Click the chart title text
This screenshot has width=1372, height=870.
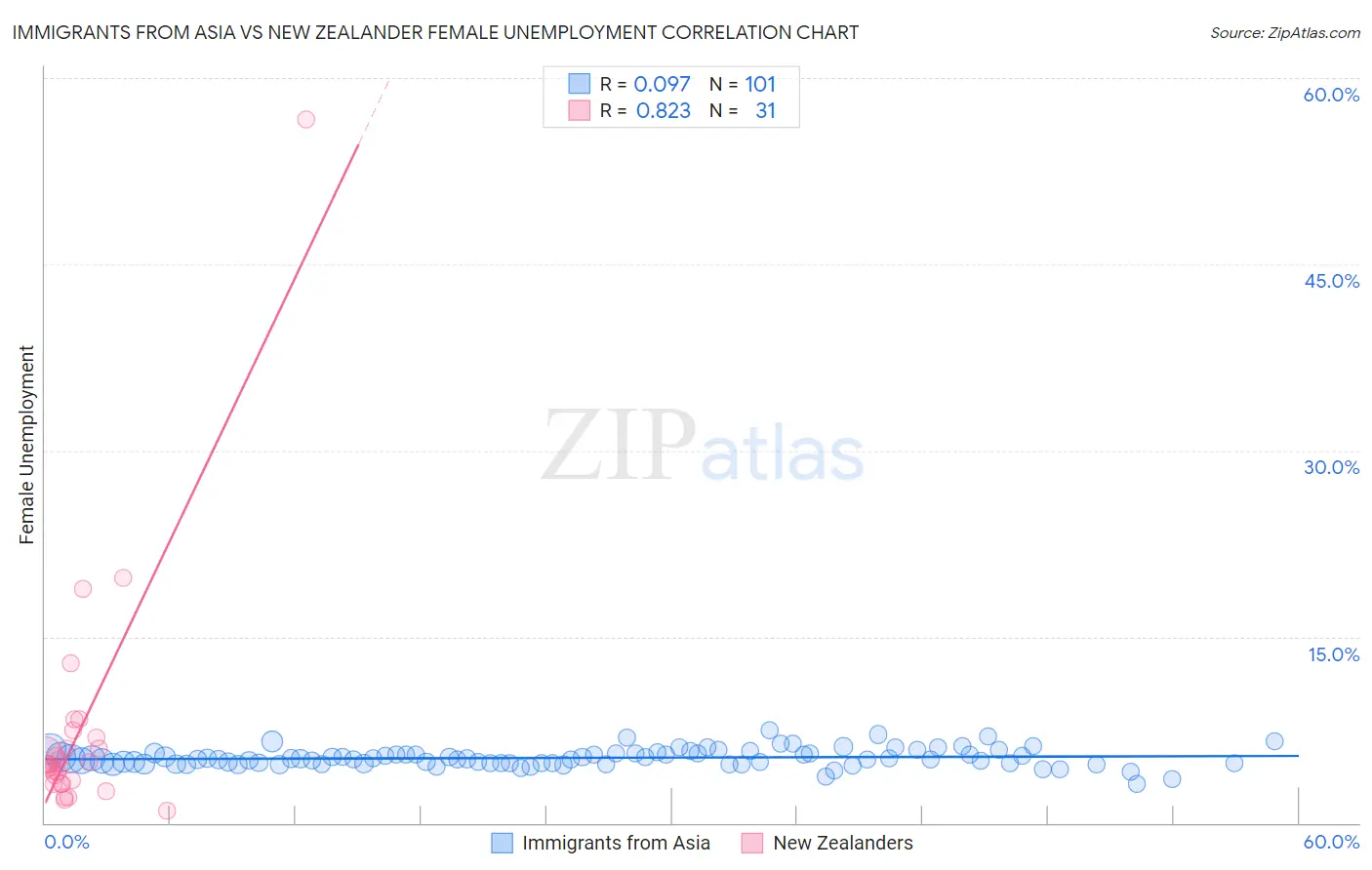click(435, 32)
